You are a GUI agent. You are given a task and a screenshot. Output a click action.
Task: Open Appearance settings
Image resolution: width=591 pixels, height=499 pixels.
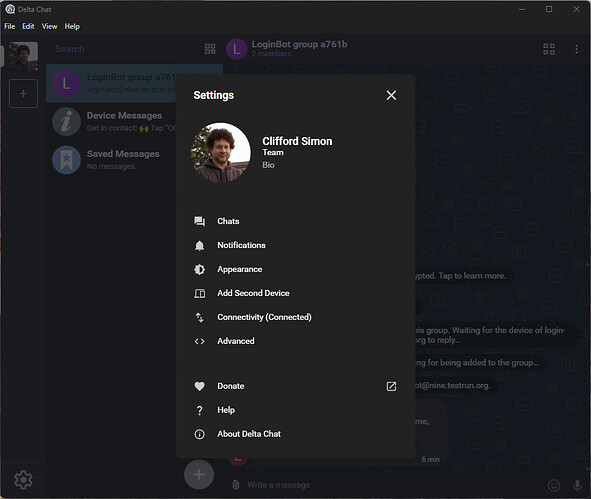pos(296,269)
